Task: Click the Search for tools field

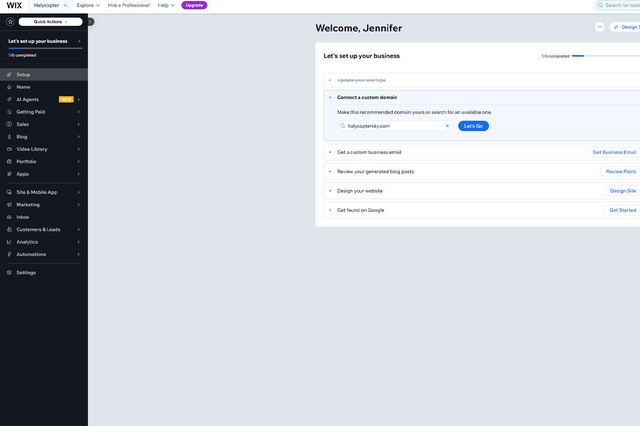Action: pos(618,5)
